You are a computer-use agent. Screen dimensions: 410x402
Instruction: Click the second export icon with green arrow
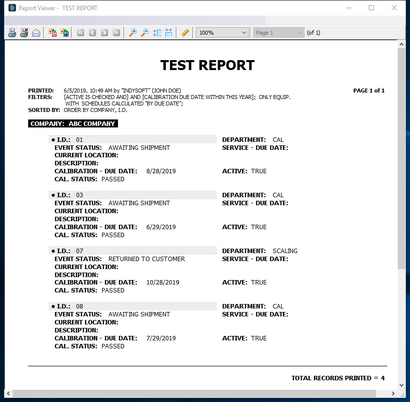65,33
